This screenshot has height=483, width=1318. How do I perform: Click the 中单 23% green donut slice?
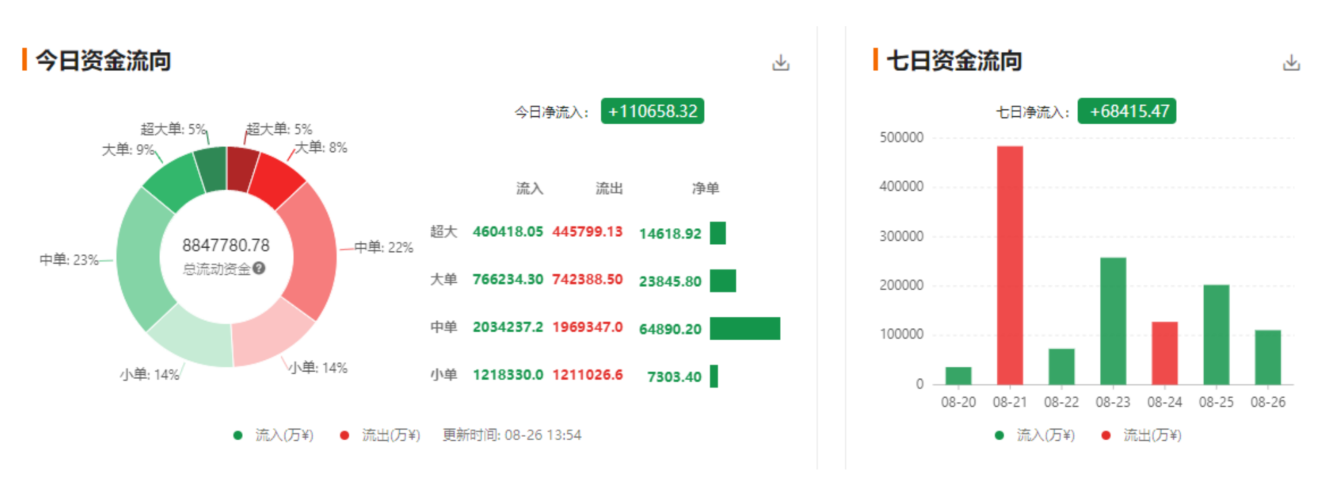138,258
